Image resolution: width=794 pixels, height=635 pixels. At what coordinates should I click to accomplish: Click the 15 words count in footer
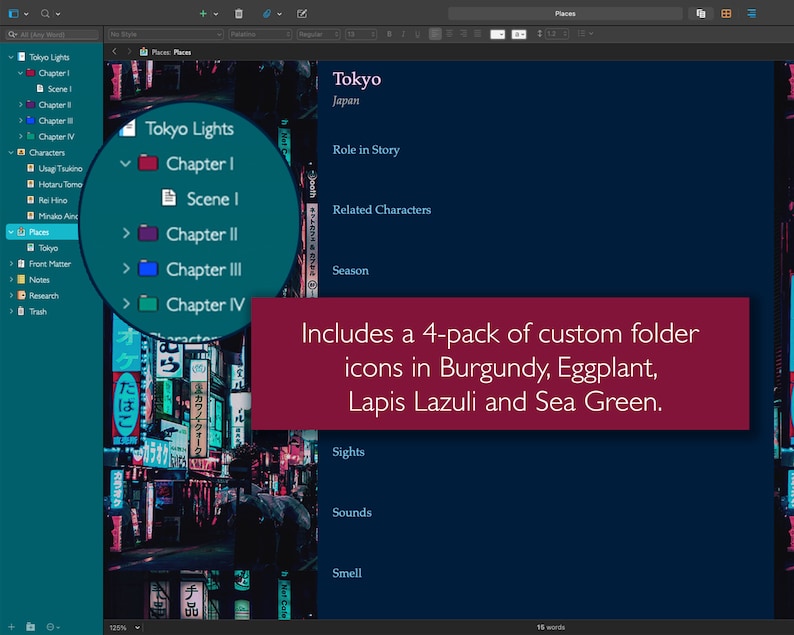pos(550,627)
